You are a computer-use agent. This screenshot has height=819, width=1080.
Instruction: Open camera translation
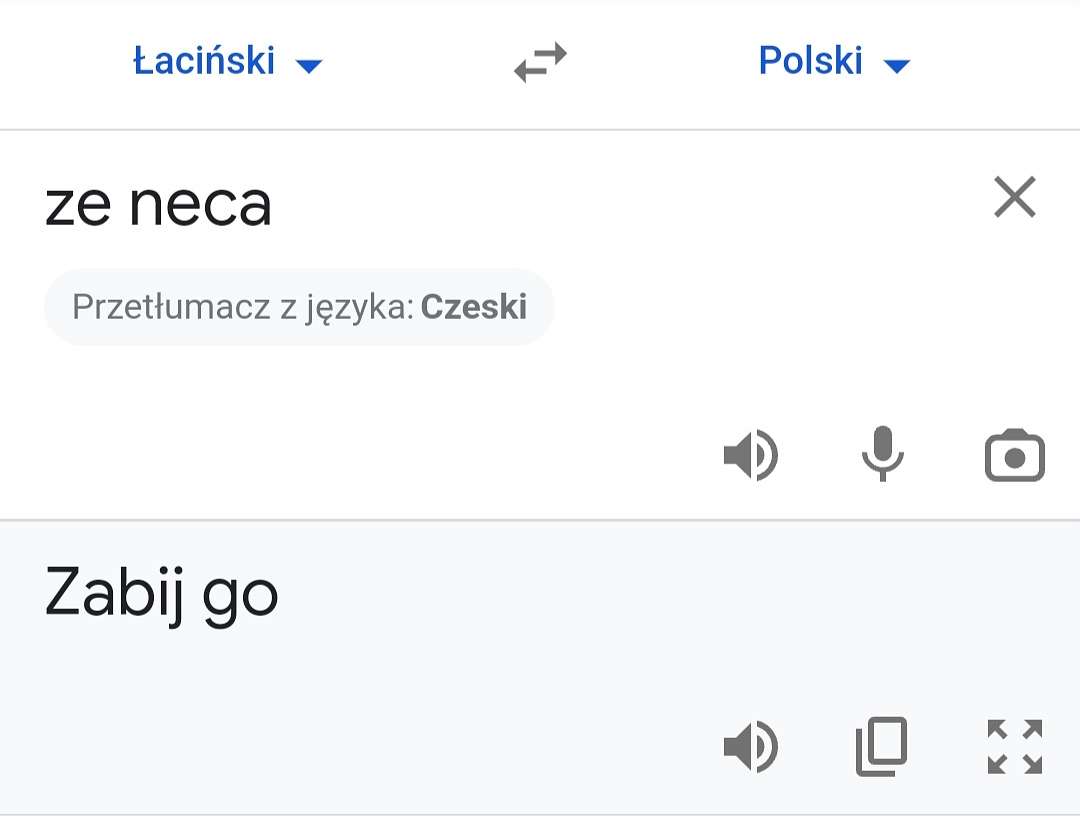[x=1015, y=455]
